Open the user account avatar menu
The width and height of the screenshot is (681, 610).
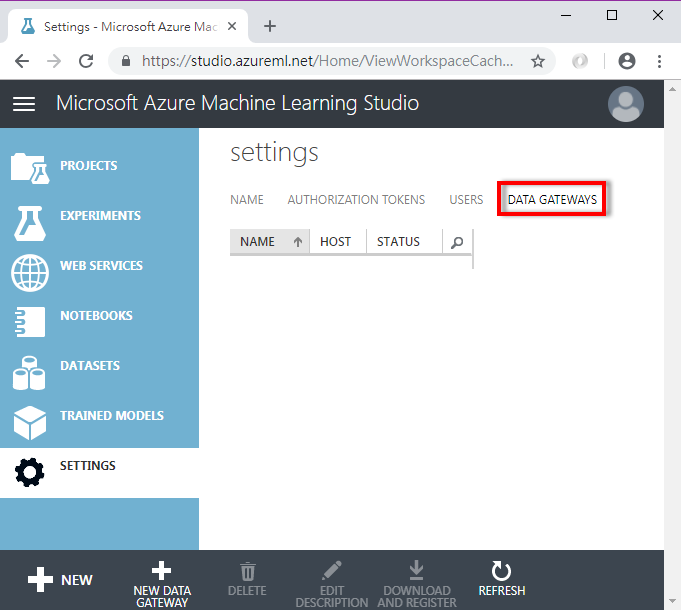click(625, 104)
